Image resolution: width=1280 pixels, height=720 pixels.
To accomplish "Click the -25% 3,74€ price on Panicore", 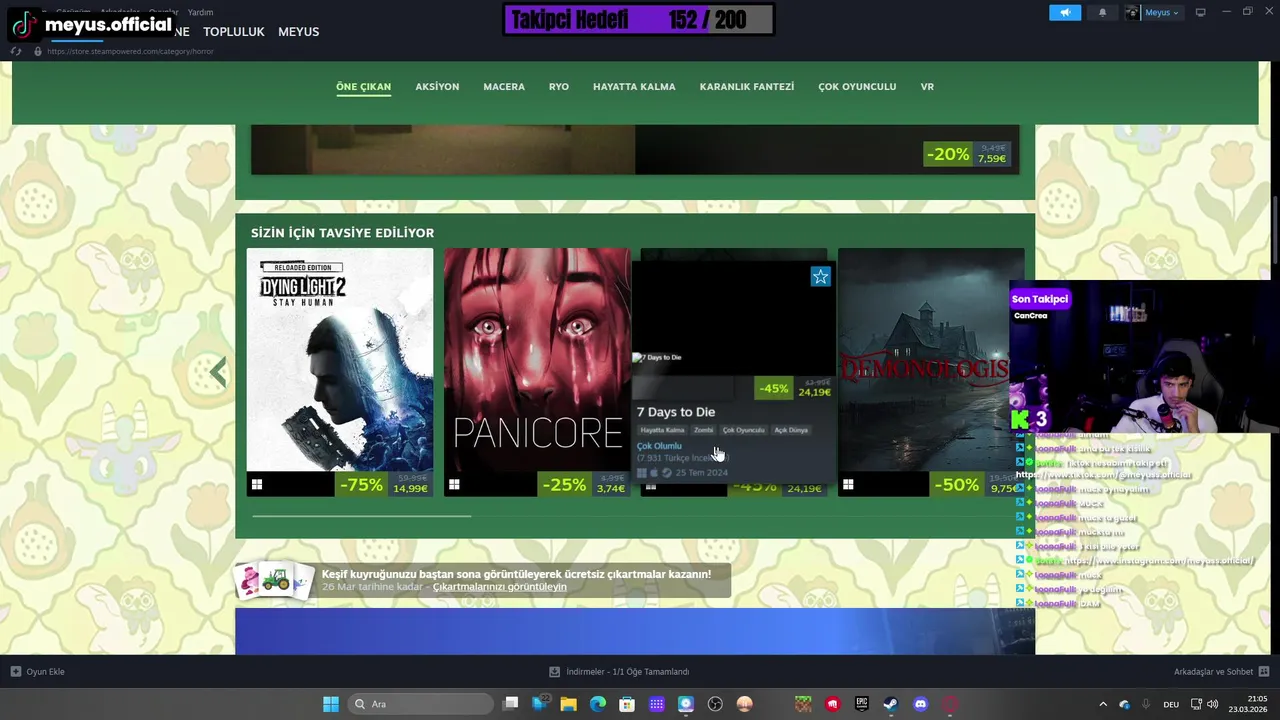I will tap(585, 485).
